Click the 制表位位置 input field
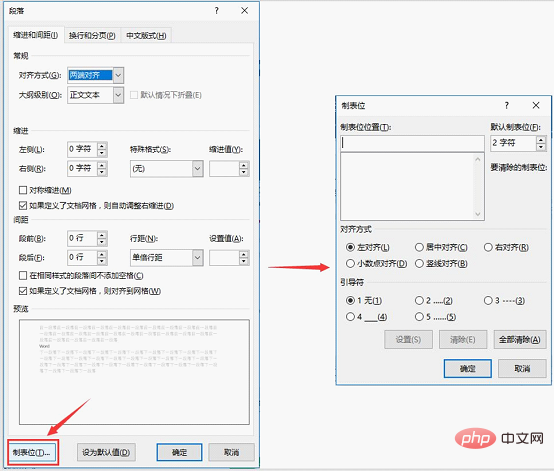 [x=412, y=143]
